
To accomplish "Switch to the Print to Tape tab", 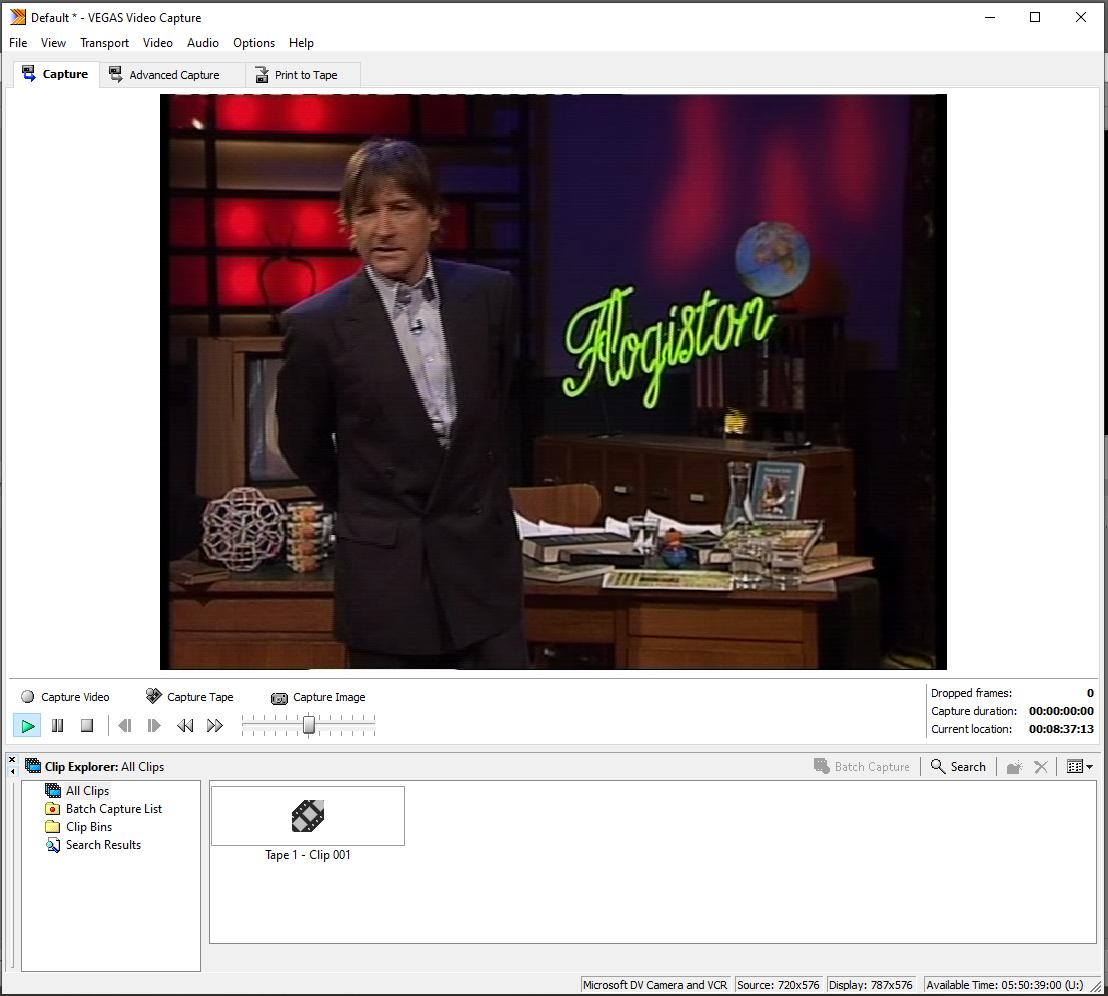I will coord(296,75).
